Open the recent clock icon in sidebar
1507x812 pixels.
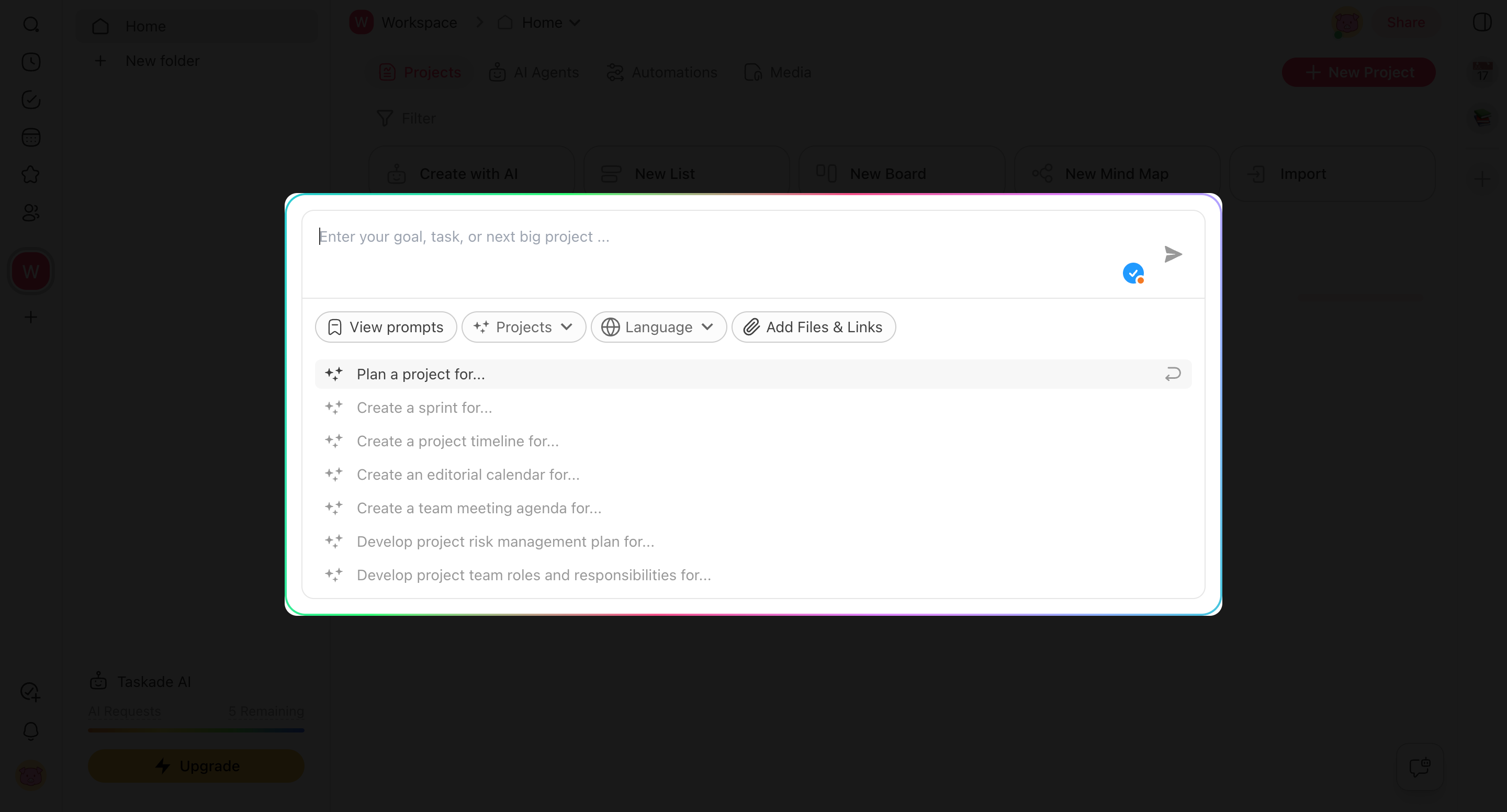click(x=31, y=62)
